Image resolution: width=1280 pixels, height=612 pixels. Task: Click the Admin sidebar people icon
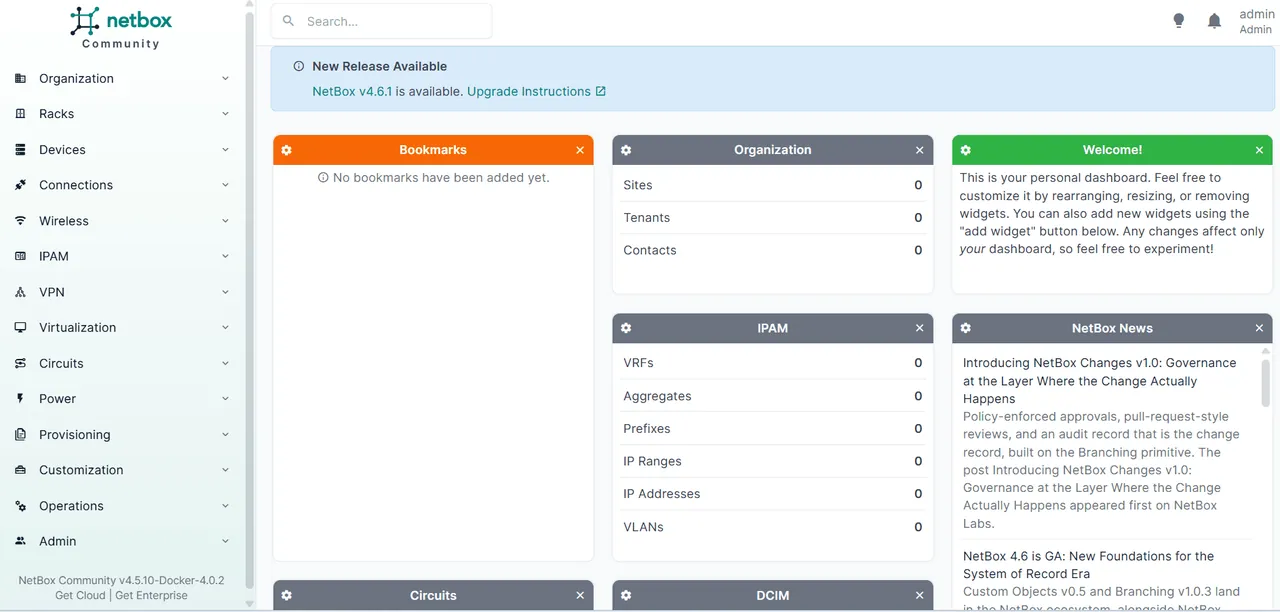(20, 541)
